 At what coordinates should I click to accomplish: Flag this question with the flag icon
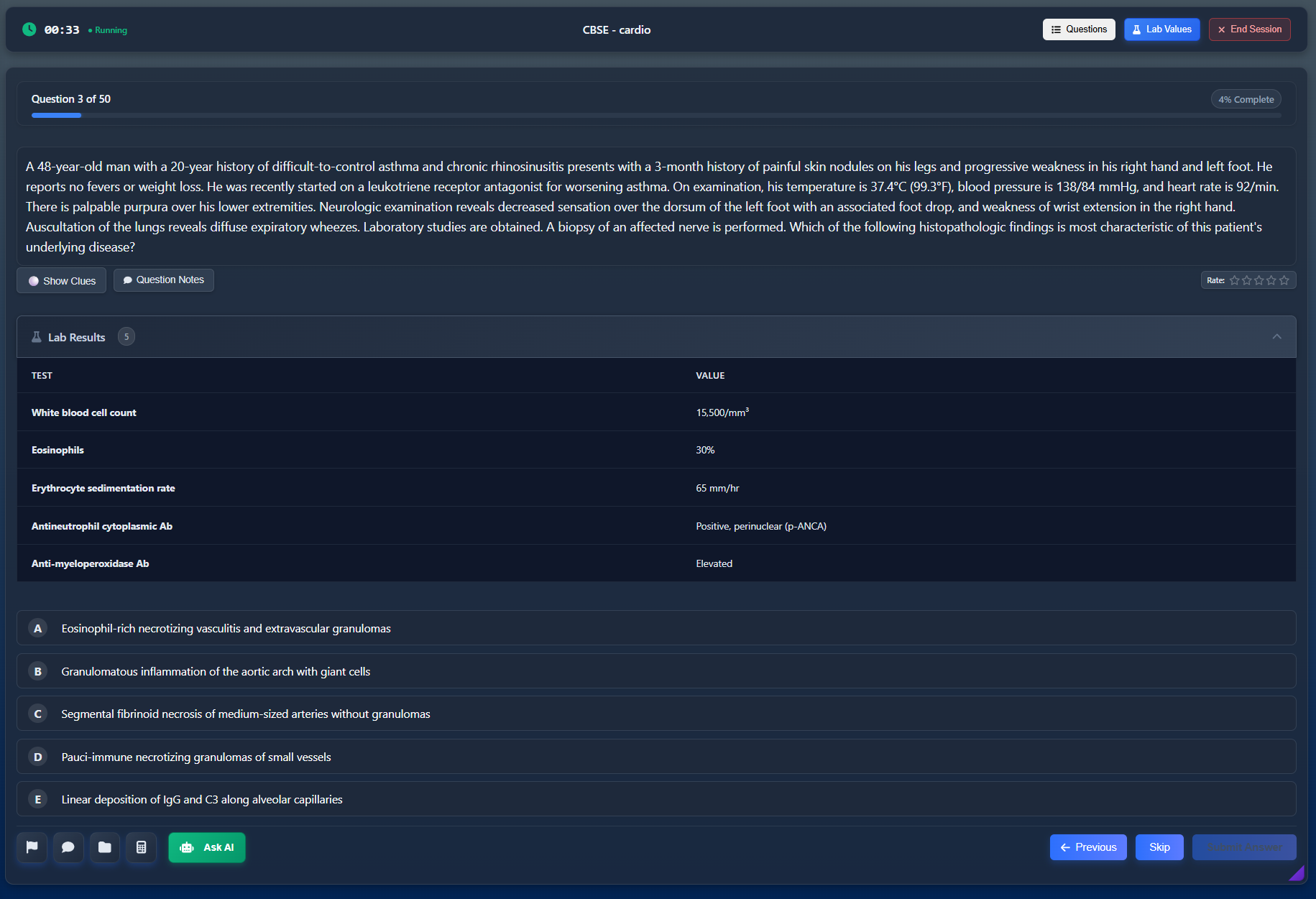pyautogui.click(x=32, y=847)
